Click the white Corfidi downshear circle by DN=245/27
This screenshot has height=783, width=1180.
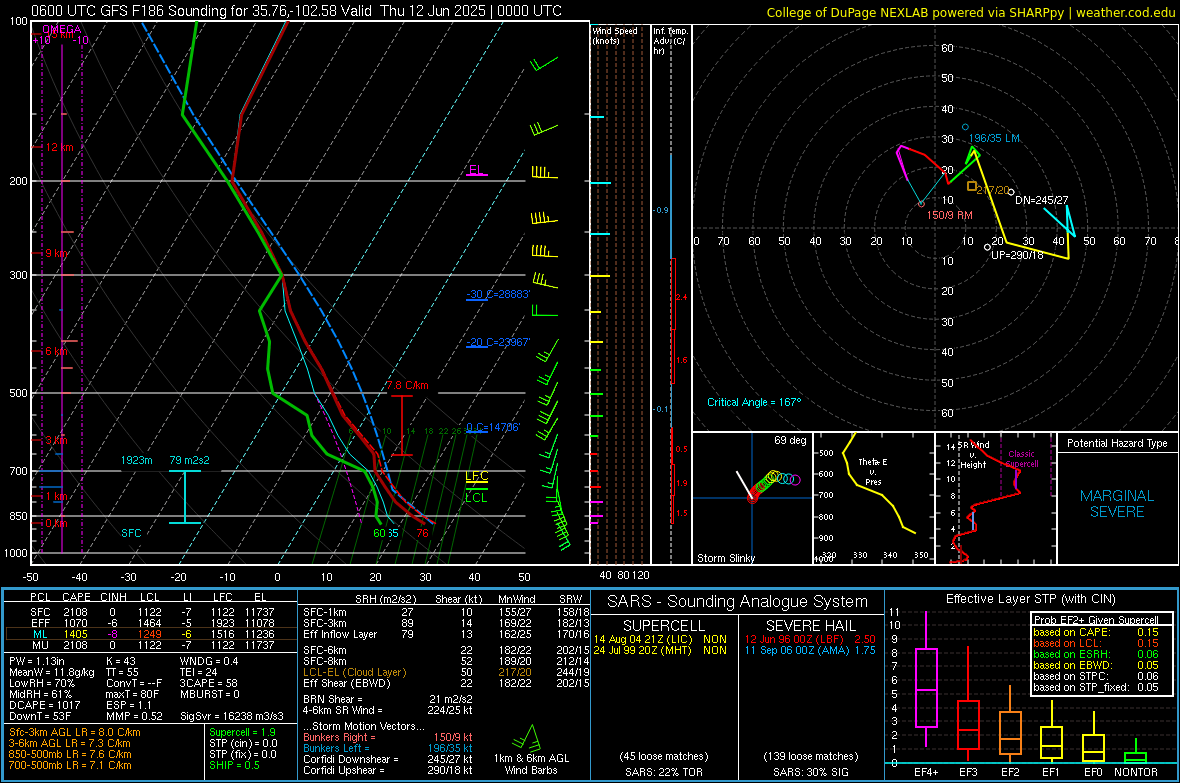coord(1011,193)
